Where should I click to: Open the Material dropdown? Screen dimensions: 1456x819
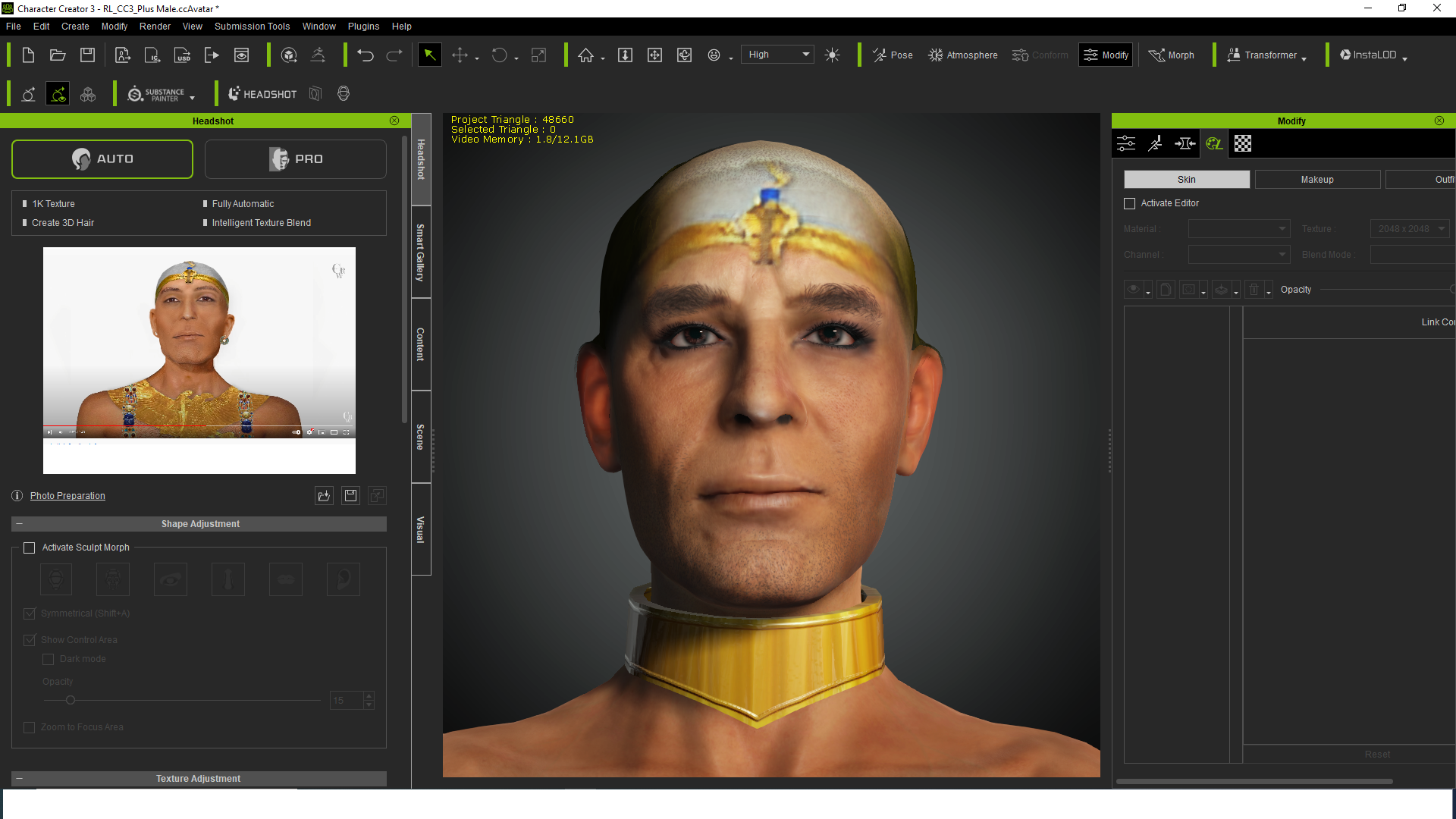tap(1238, 229)
